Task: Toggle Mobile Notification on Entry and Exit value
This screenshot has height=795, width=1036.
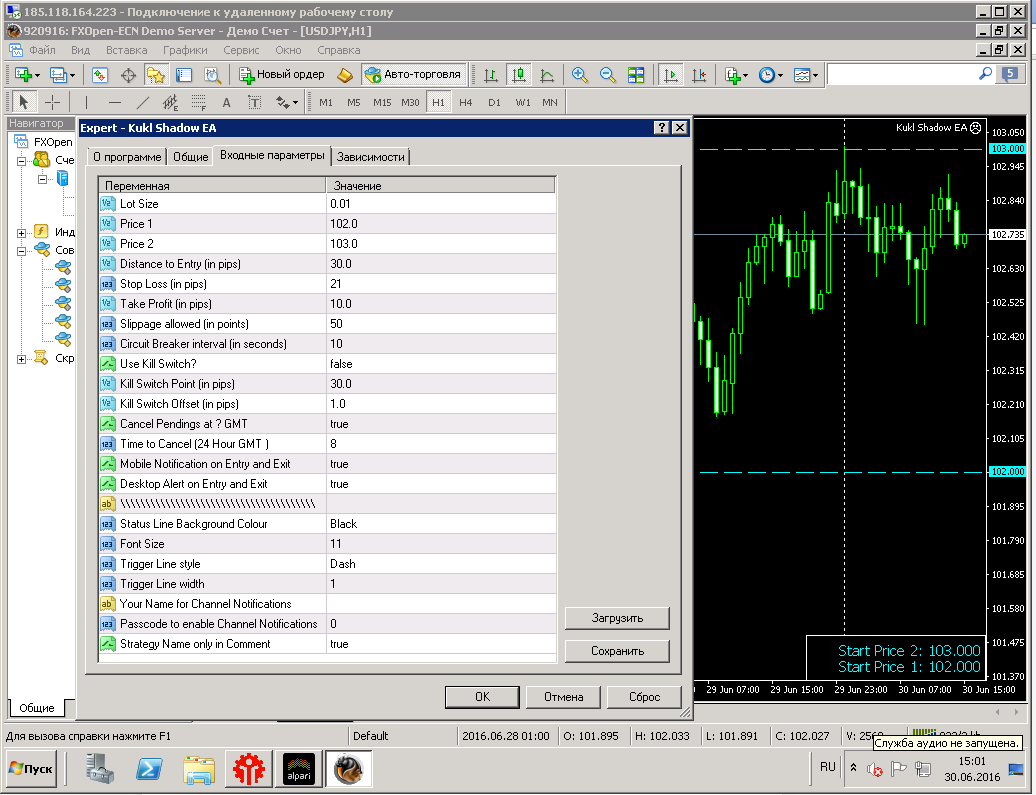Action: pos(441,464)
